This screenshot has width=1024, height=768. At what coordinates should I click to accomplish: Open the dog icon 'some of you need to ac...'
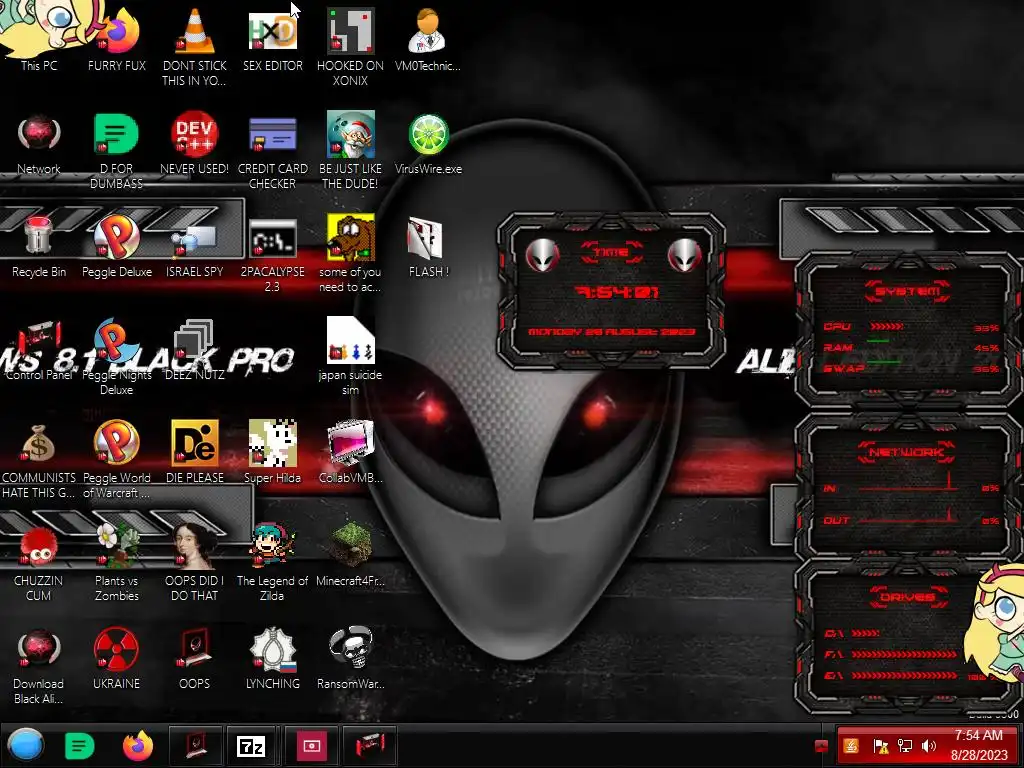pos(351,253)
